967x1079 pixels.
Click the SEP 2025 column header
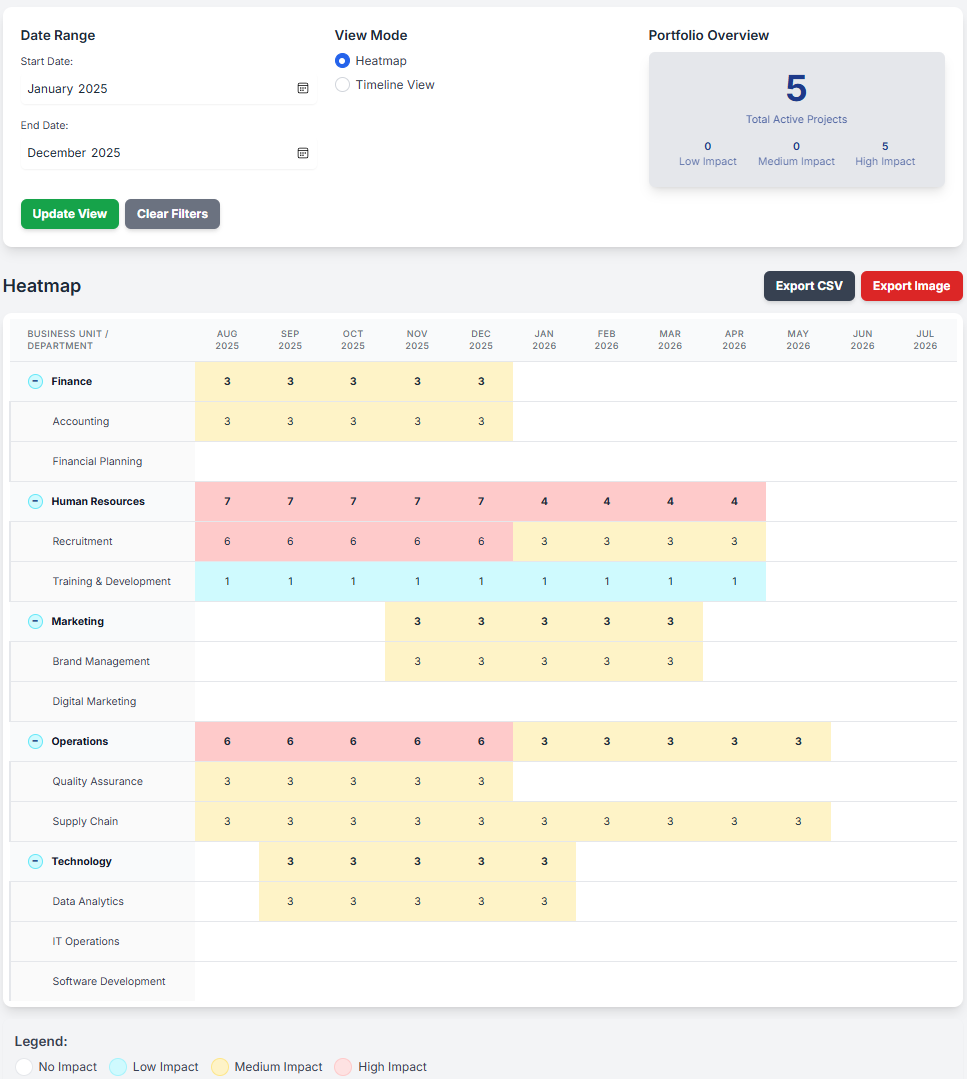point(290,340)
